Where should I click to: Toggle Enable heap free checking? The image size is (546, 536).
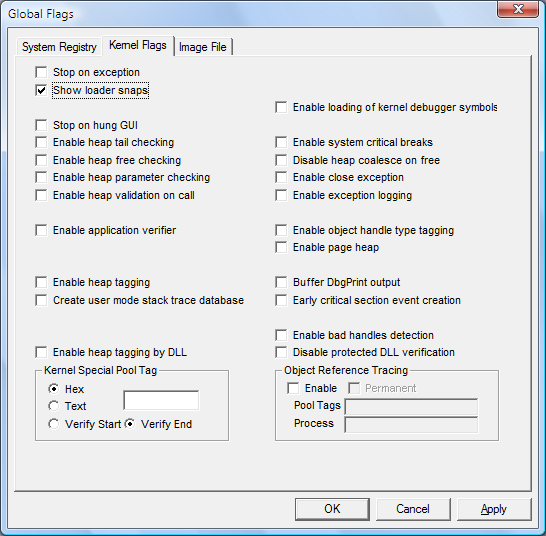pos(41,160)
